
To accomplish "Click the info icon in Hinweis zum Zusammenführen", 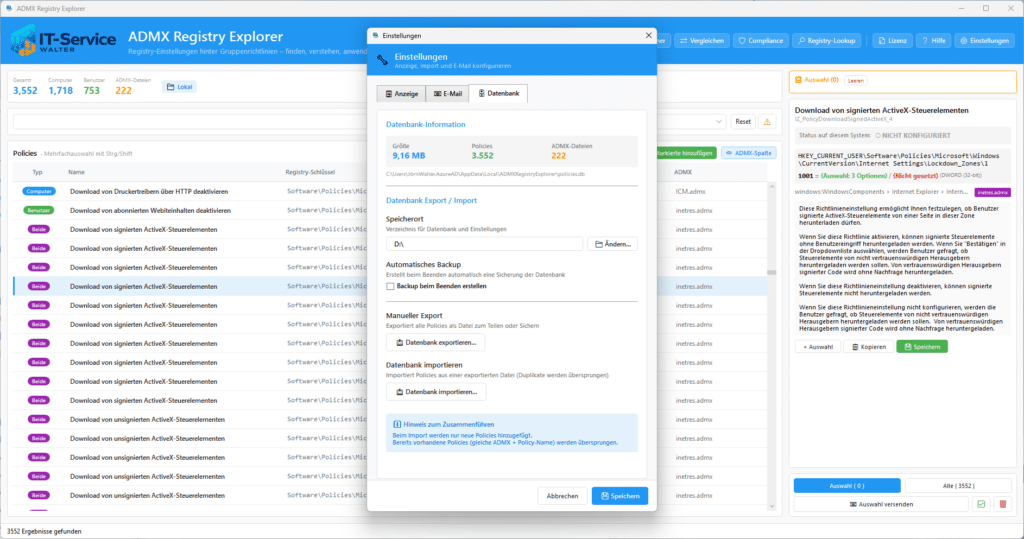I will [396, 424].
